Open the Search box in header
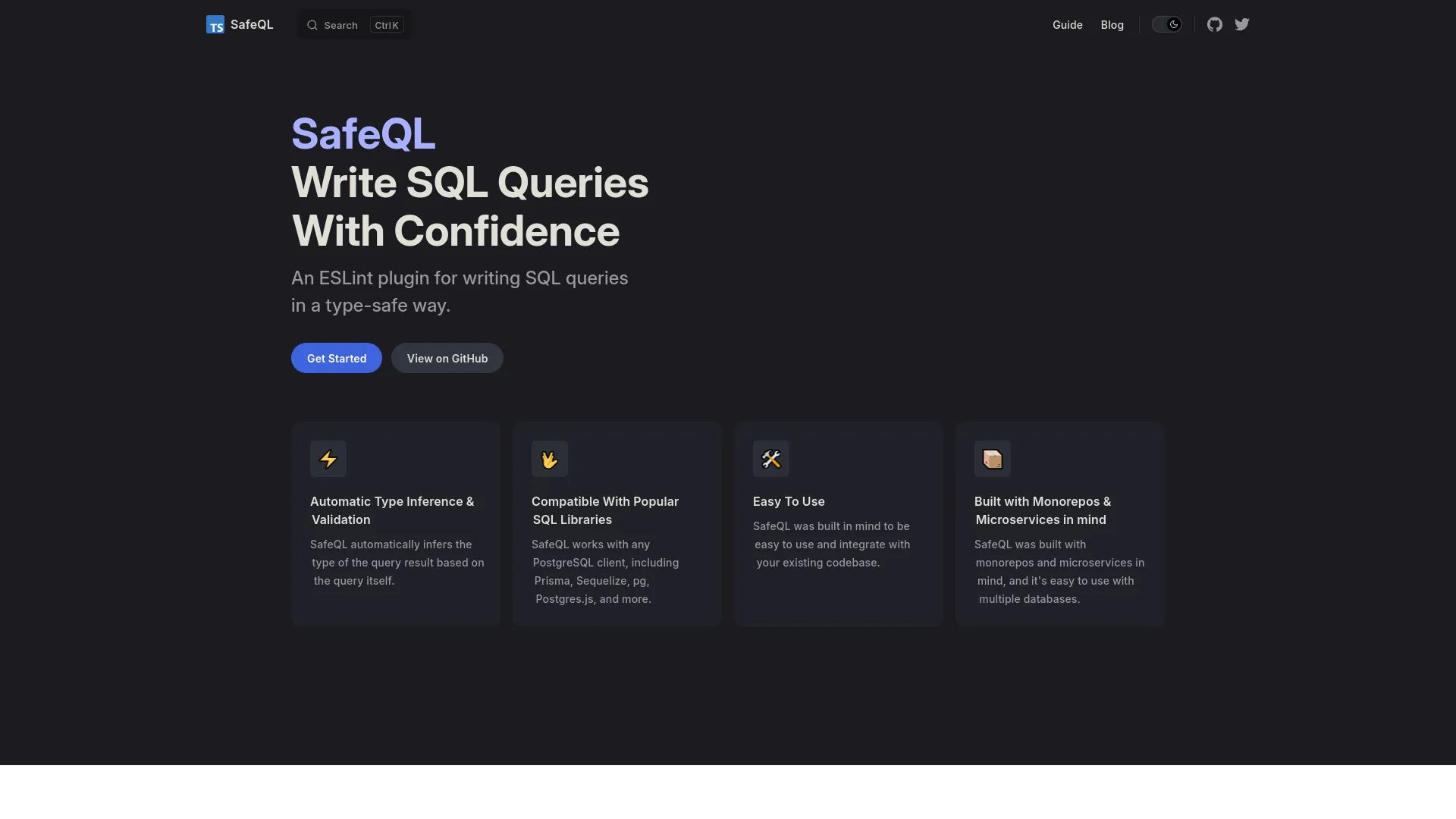 click(x=355, y=25)
